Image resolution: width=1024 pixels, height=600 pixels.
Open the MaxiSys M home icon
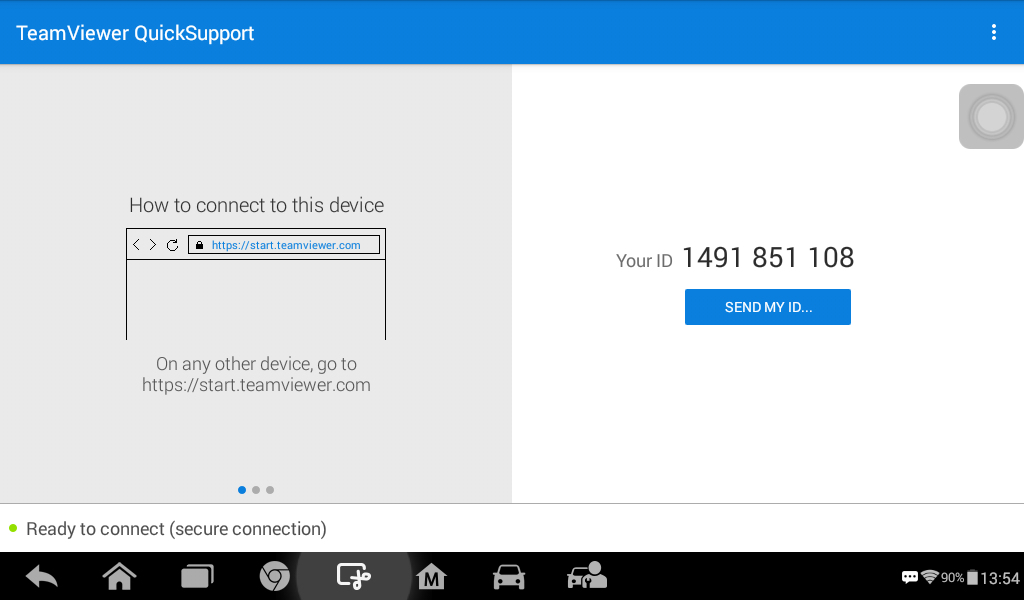pos(431,576)
